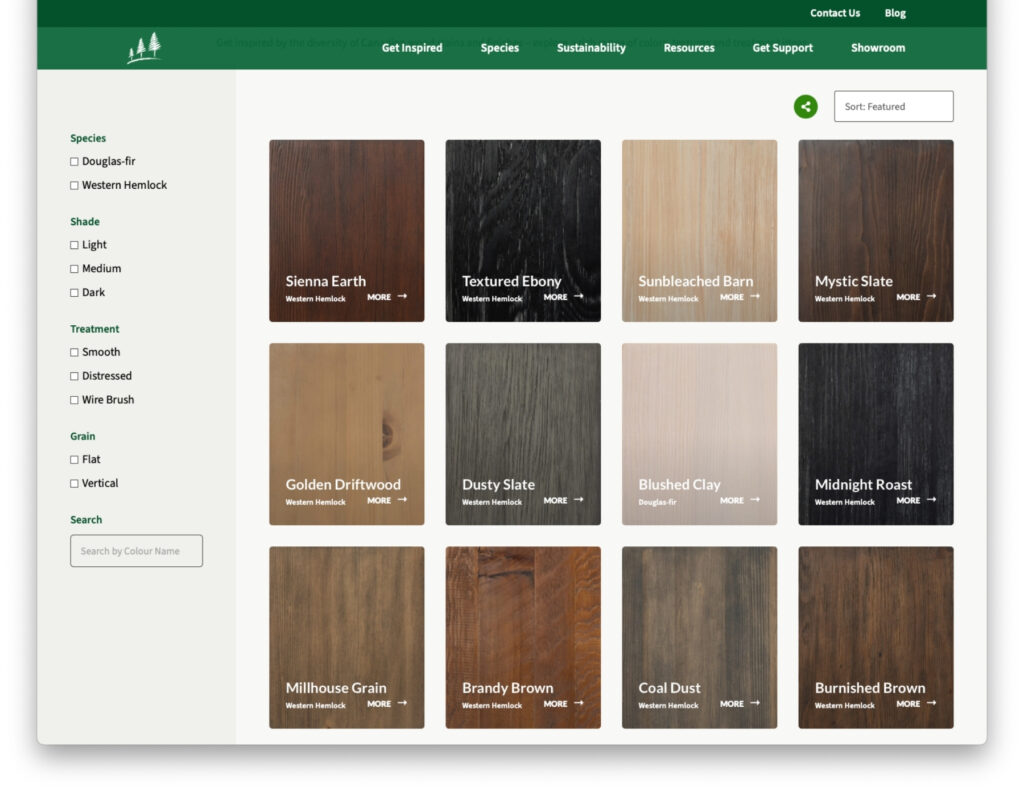Go to the Showroom menu item
This screenshot has width=1024, height=796.
tap(877, 48)
